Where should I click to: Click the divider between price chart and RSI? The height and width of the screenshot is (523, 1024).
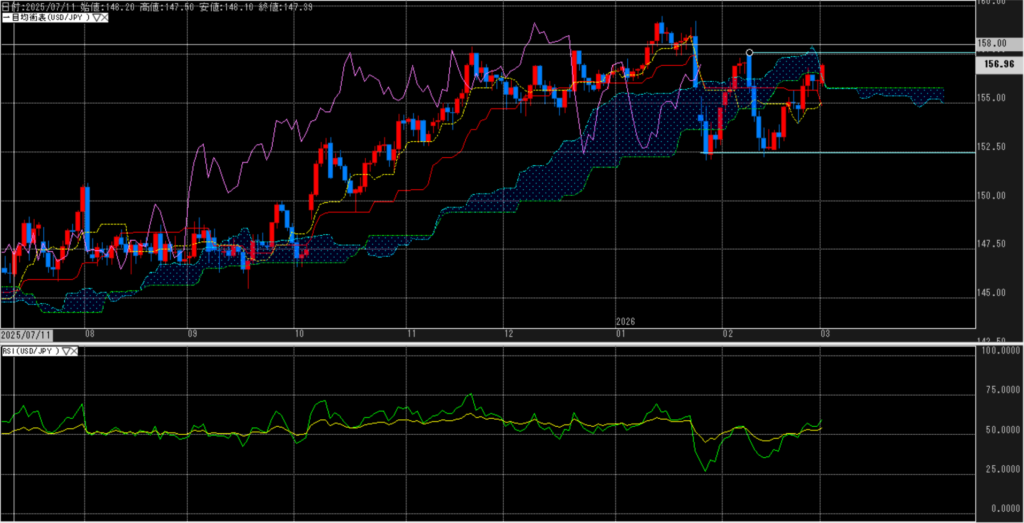(x=500, y=343)
